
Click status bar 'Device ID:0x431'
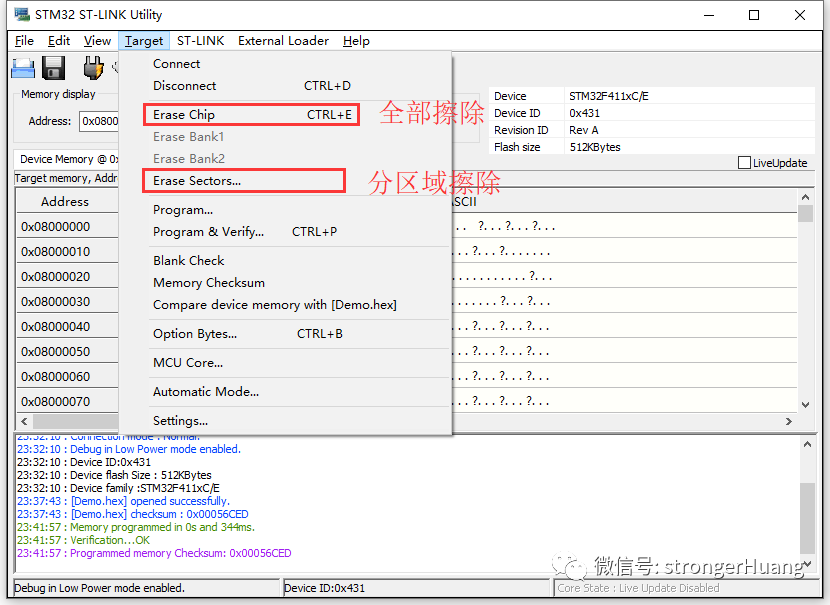pyautogui.click(x=324, y=588)
